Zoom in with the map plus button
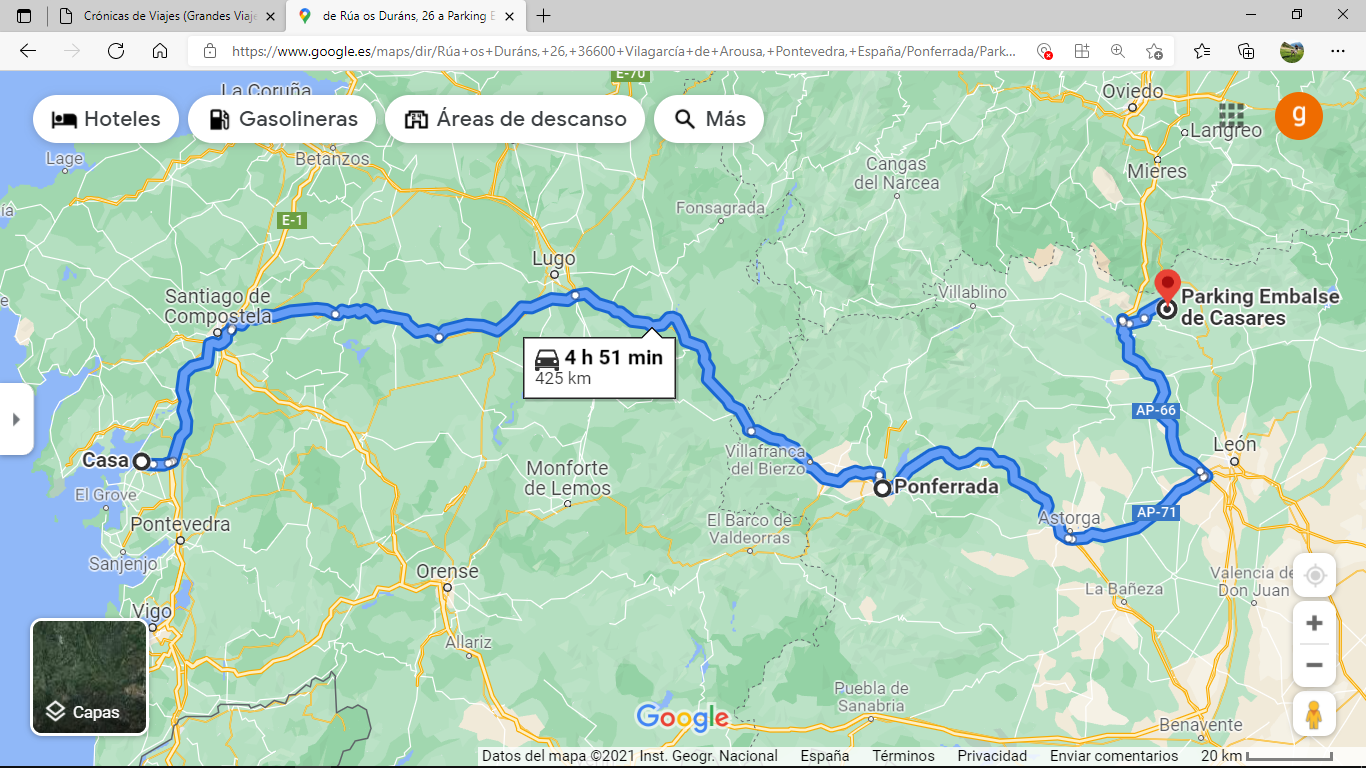Viewport: 1366px width, 768px height. tap(1314, 623)
